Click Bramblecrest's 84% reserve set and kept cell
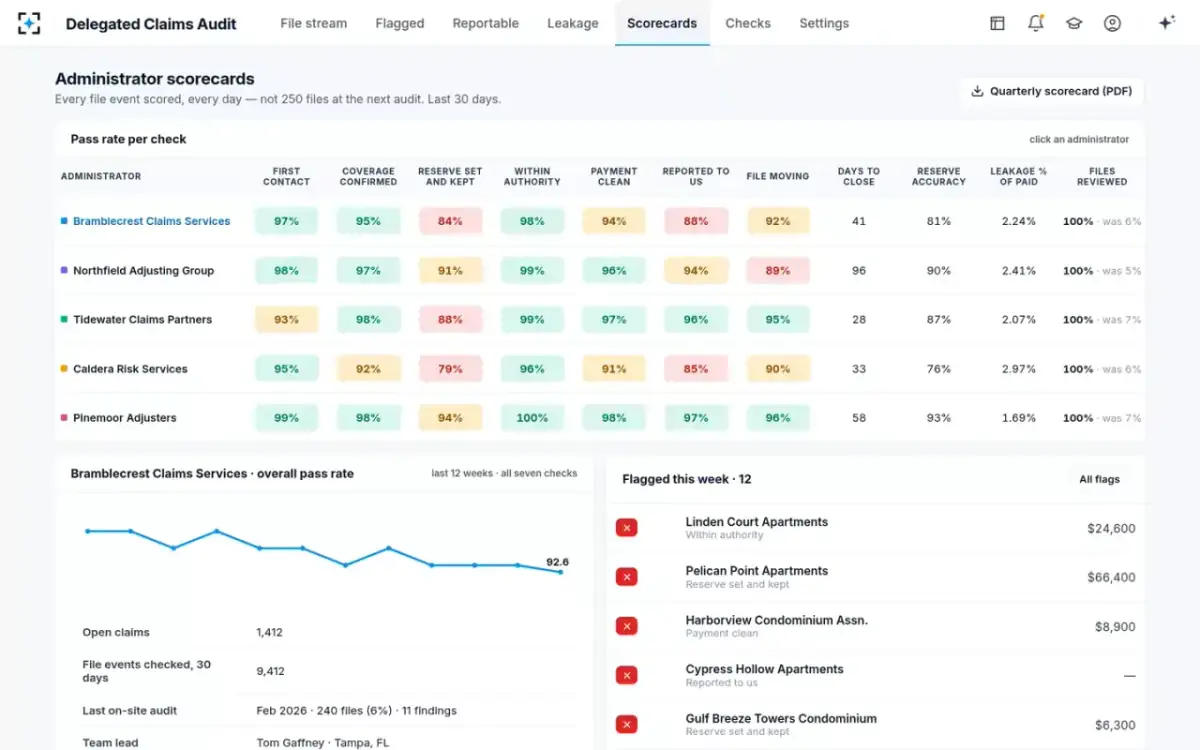Viewport: 1200px width, 750px height. click(450, 221)
